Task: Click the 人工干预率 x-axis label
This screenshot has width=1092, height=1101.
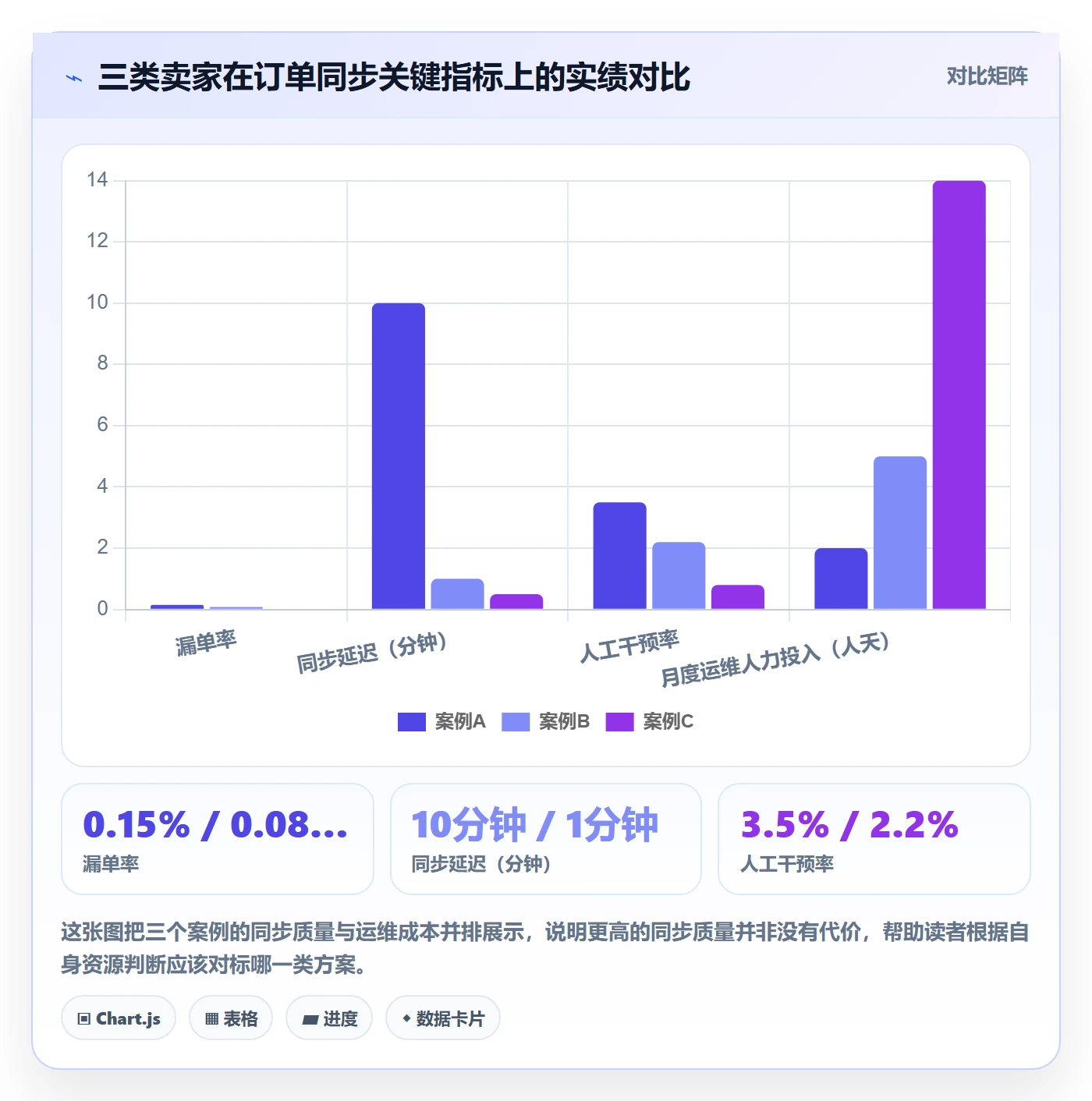Action: tap(629, 646)
